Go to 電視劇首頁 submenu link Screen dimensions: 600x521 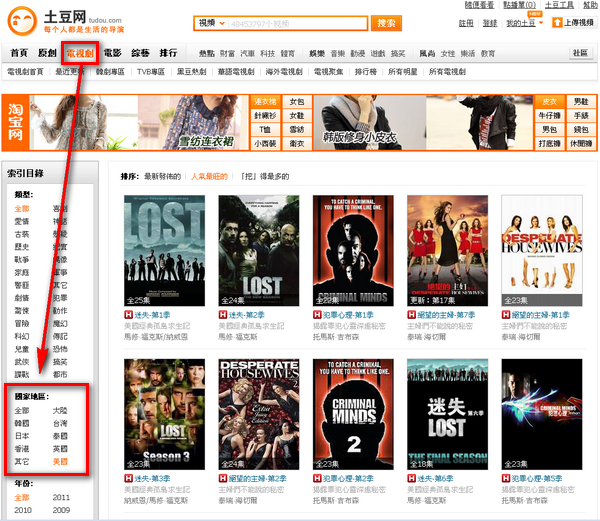(x=25, y=72)
